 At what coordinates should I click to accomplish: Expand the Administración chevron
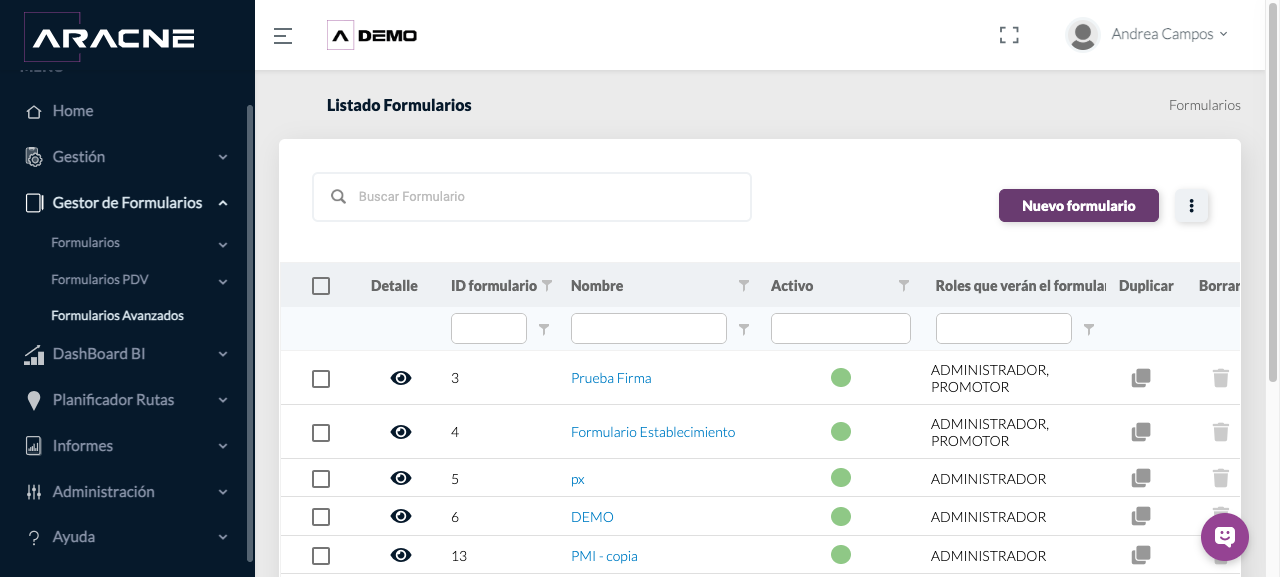pos(223,492)
